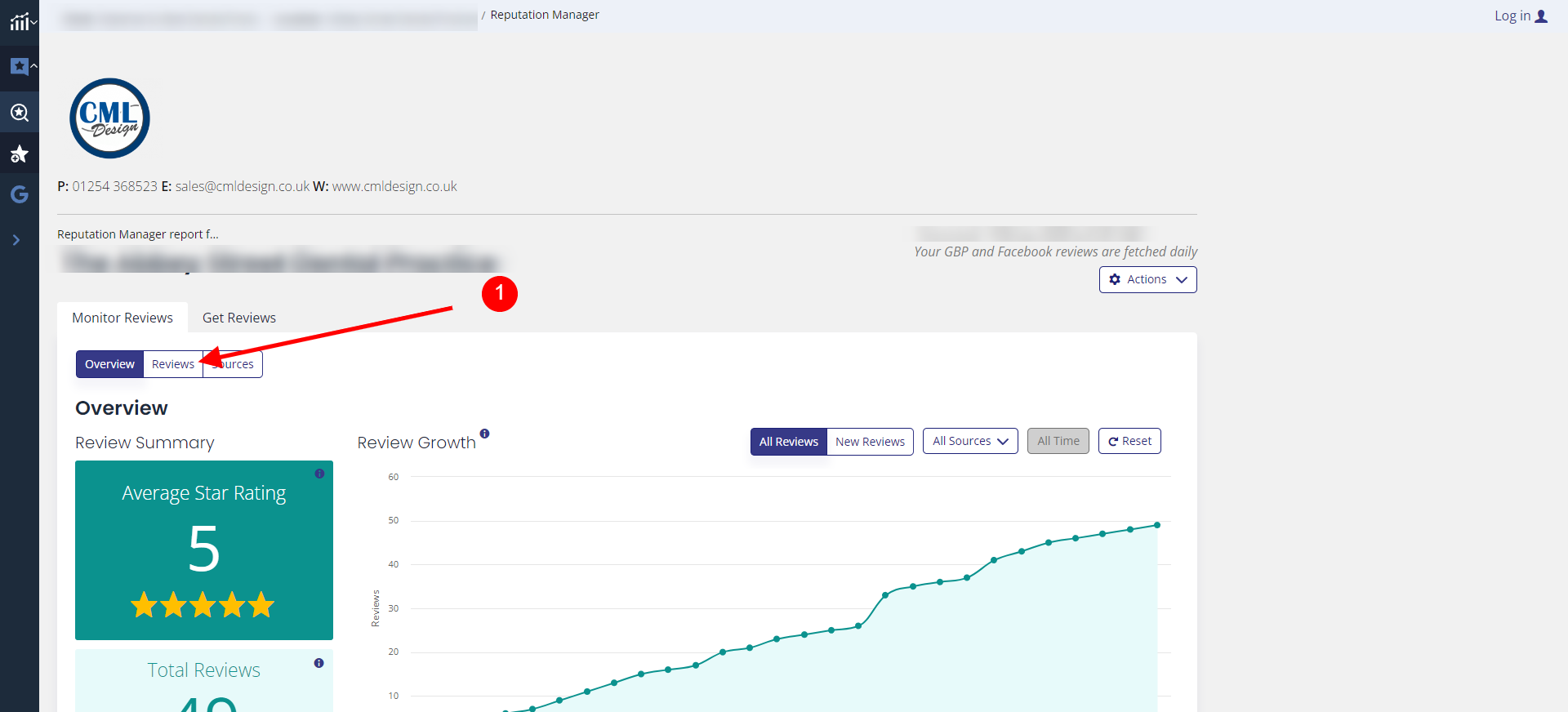Image resolution: width=1568 pixels, height=712 pixels.
Task: Open the star plus reputation icon
Action: [20, 154]
